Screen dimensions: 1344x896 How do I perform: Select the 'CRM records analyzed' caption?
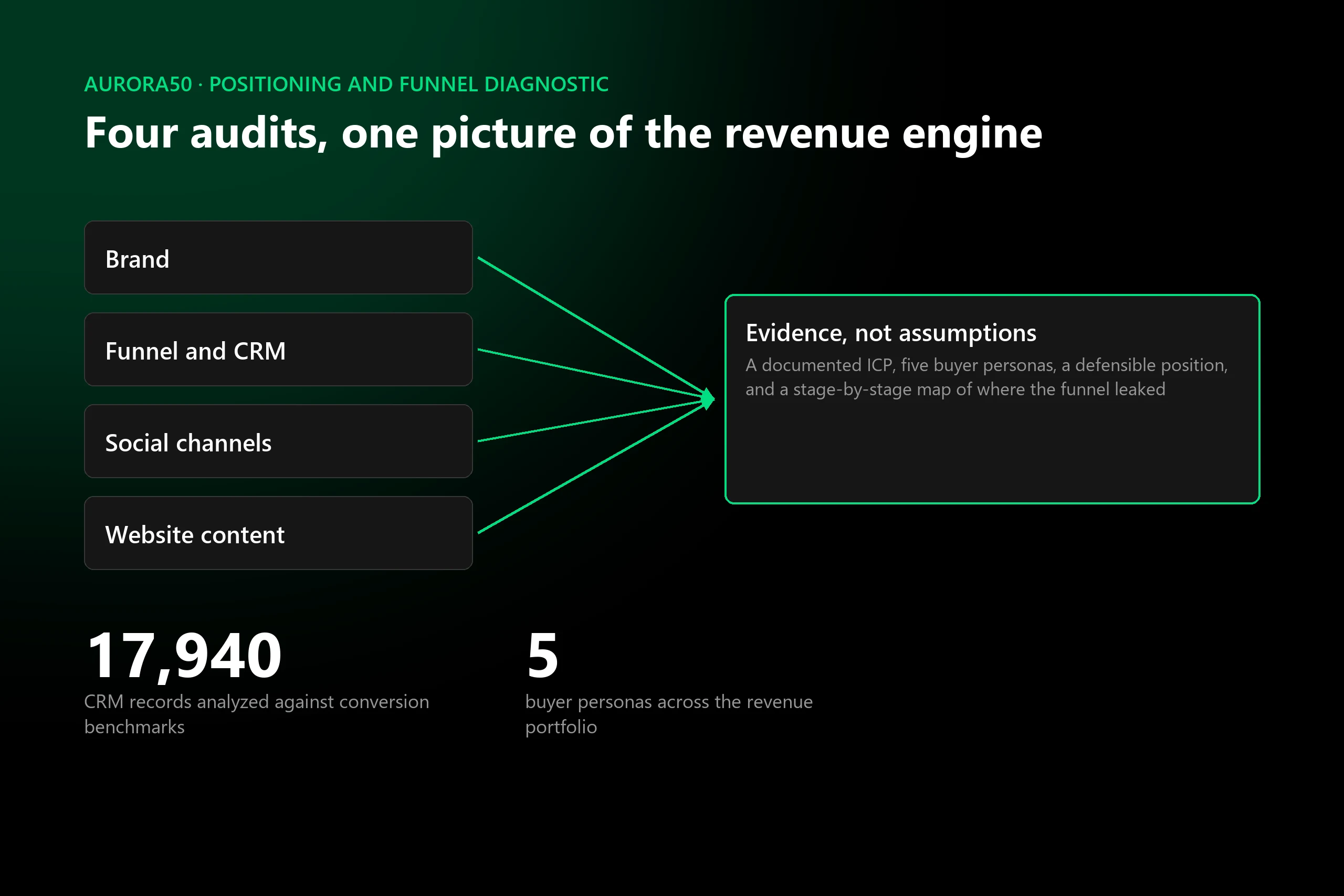click(257, 714)
